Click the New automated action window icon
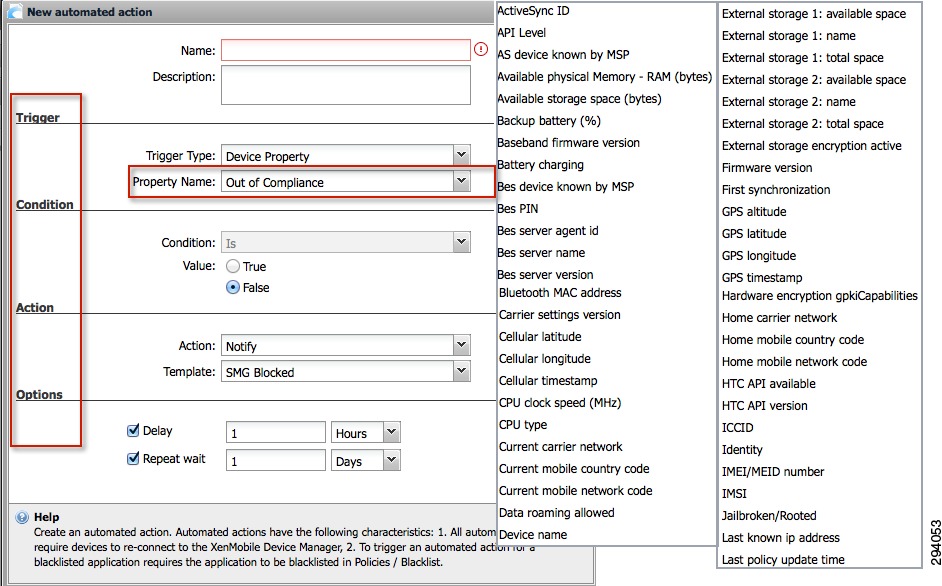 [x=15, y=11]
